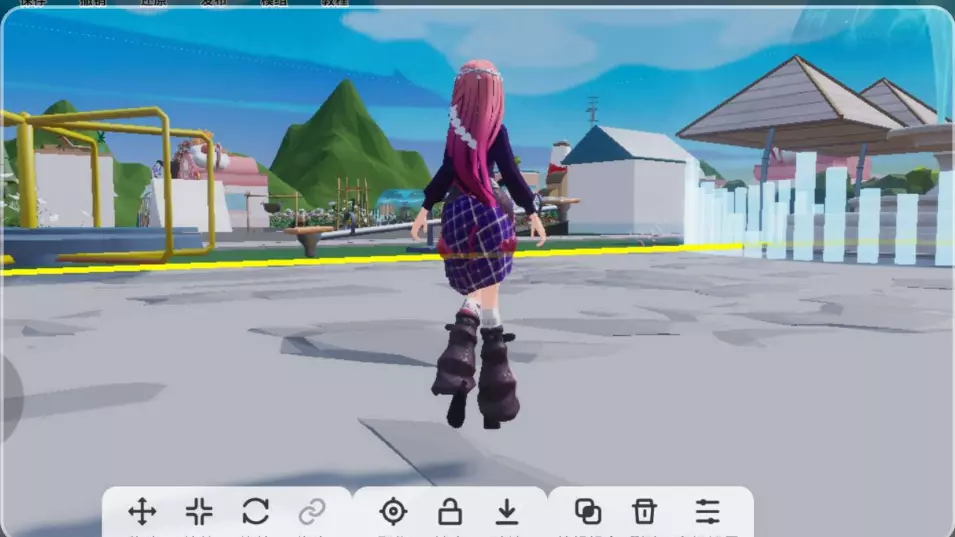The width and height of the screenshot is (955, 537).
Task: Click 撤销 (Undo) in the top bar
Action: (x=92, y=3)
